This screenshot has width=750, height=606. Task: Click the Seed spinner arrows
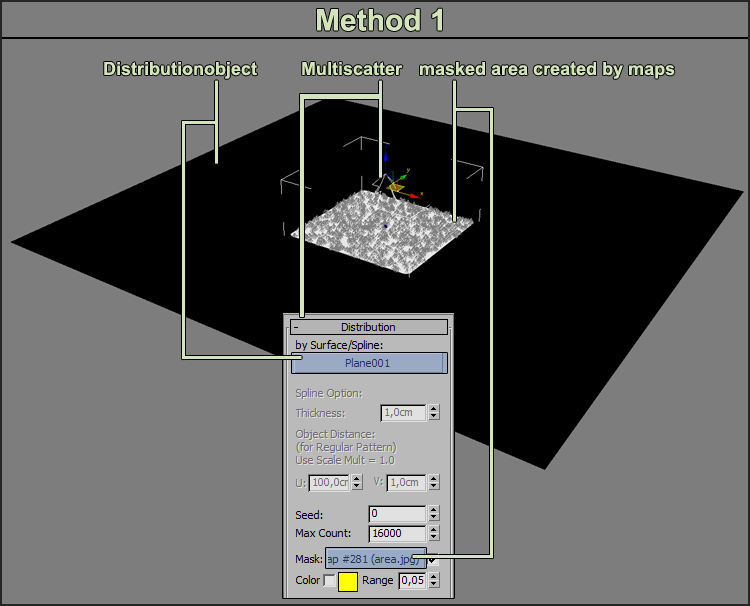(x=433, y=514)
